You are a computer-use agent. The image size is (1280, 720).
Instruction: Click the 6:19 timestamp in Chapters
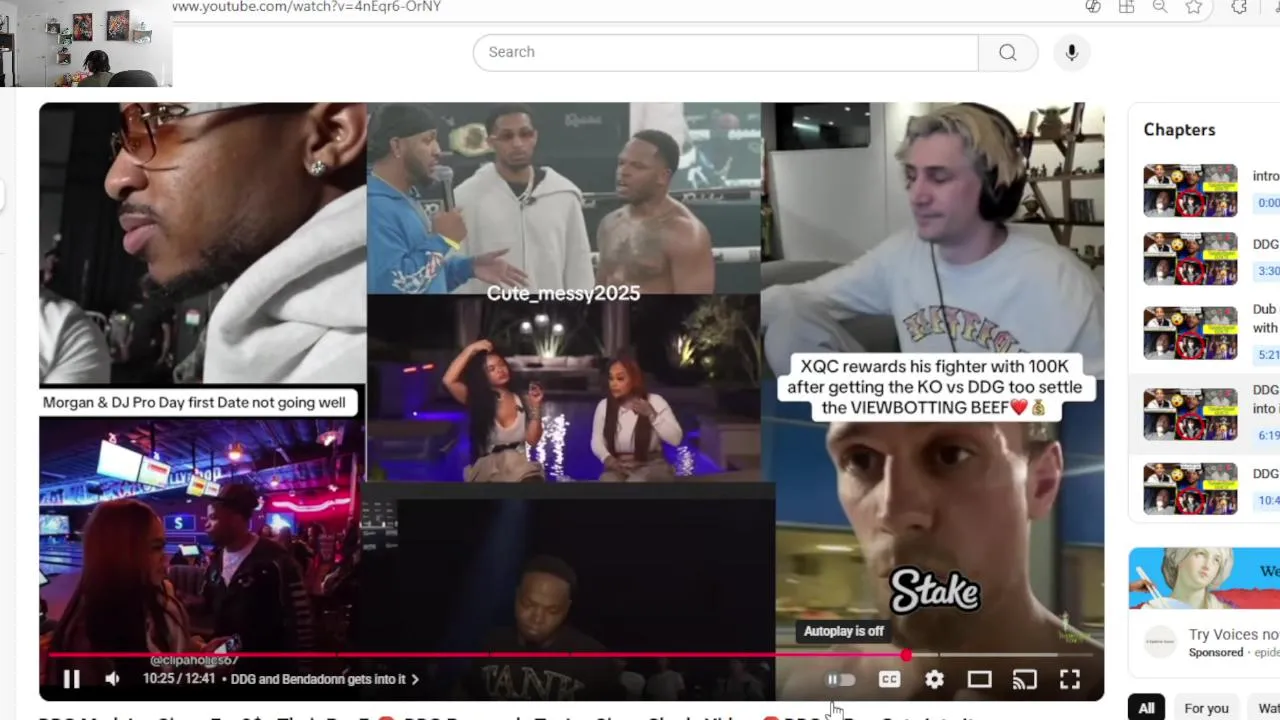tap(1268, 435)
